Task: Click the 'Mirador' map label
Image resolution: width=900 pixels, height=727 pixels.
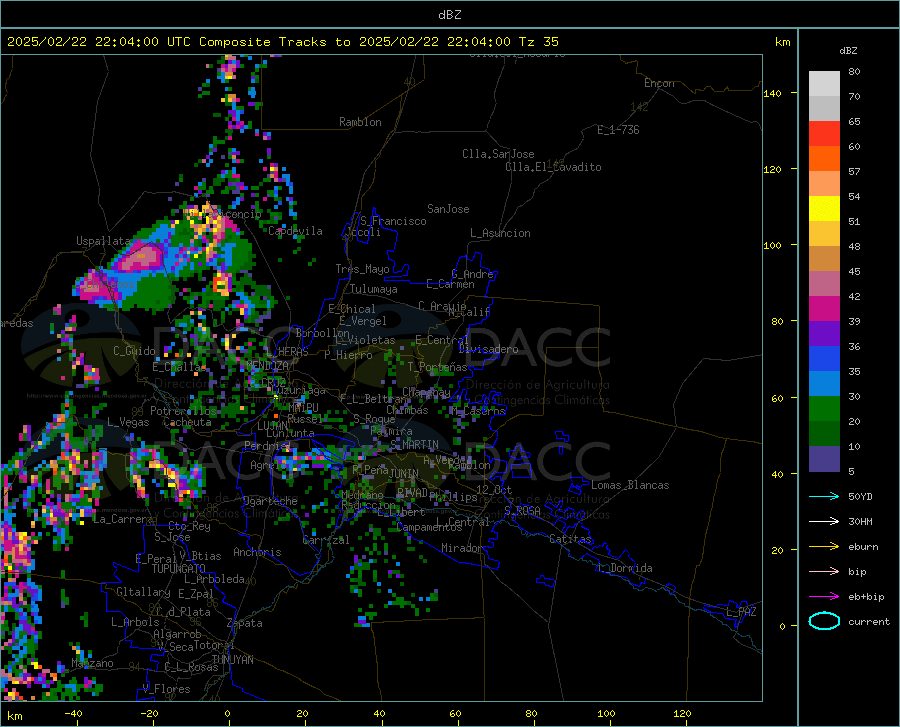Action: click(x=462, y=548)
